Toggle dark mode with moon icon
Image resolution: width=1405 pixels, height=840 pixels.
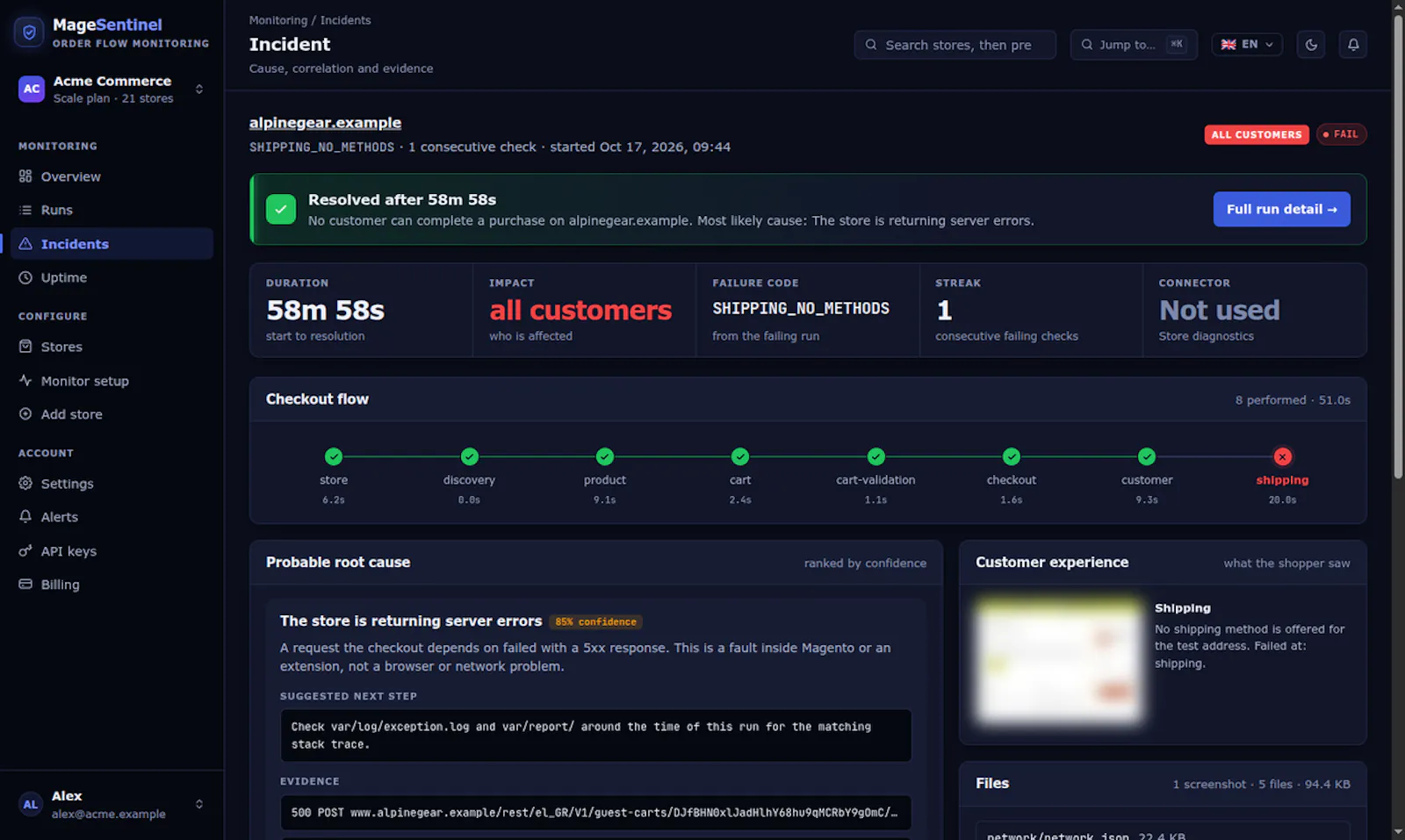tap(1311, 45)
